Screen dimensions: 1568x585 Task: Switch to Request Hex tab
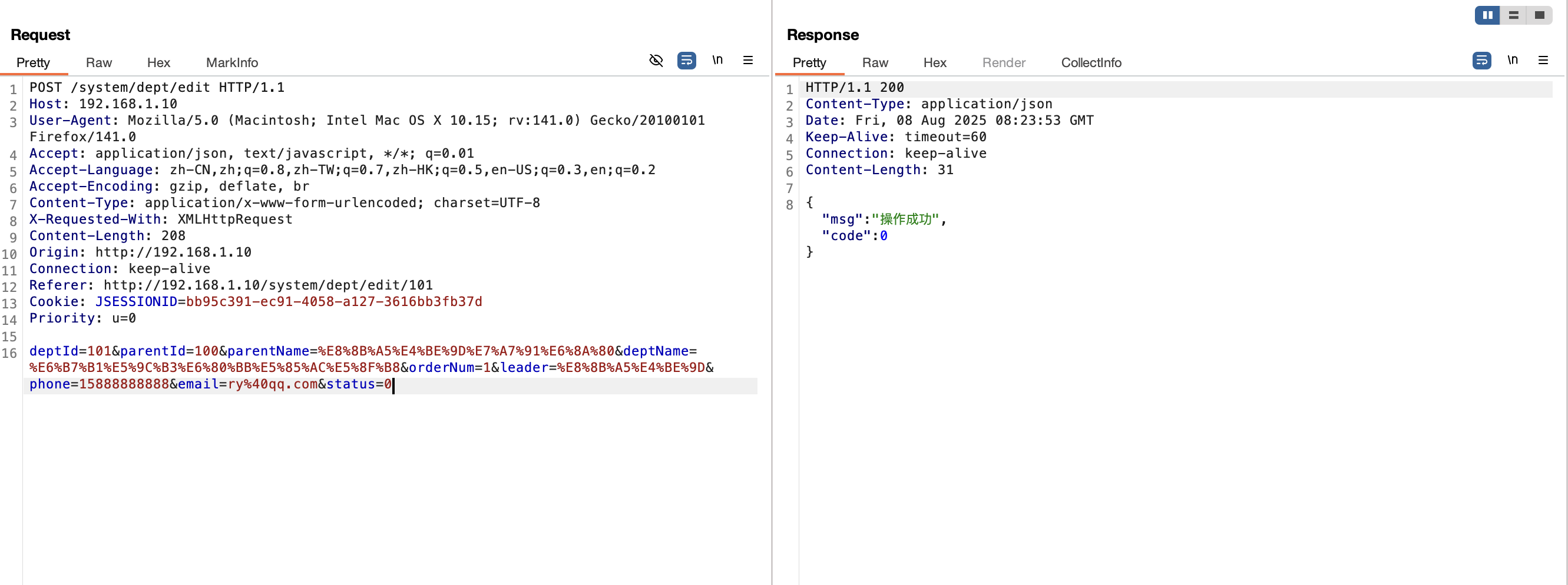[x=158, y=62]
